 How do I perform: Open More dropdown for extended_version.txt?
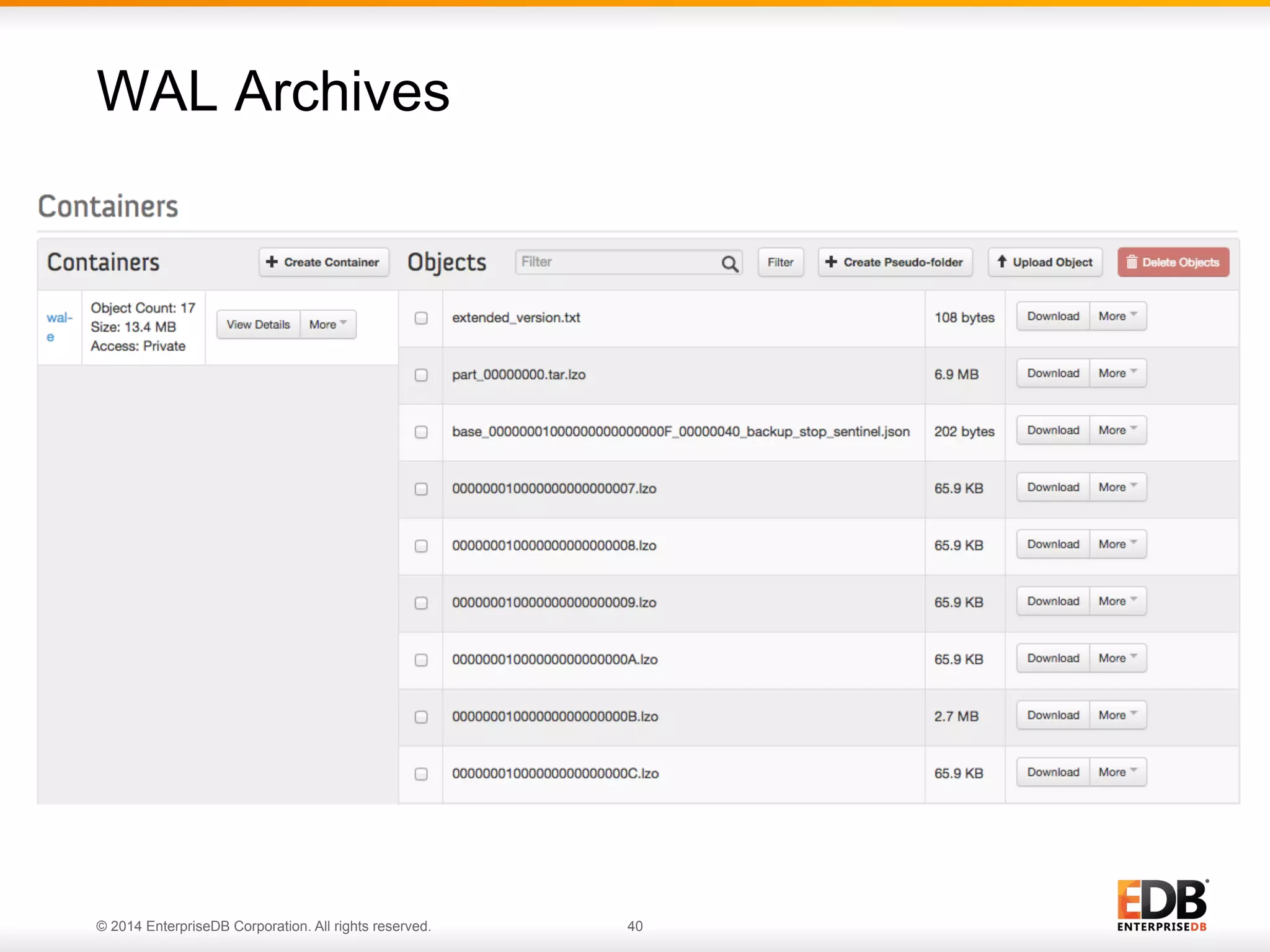click(1117, 316)
